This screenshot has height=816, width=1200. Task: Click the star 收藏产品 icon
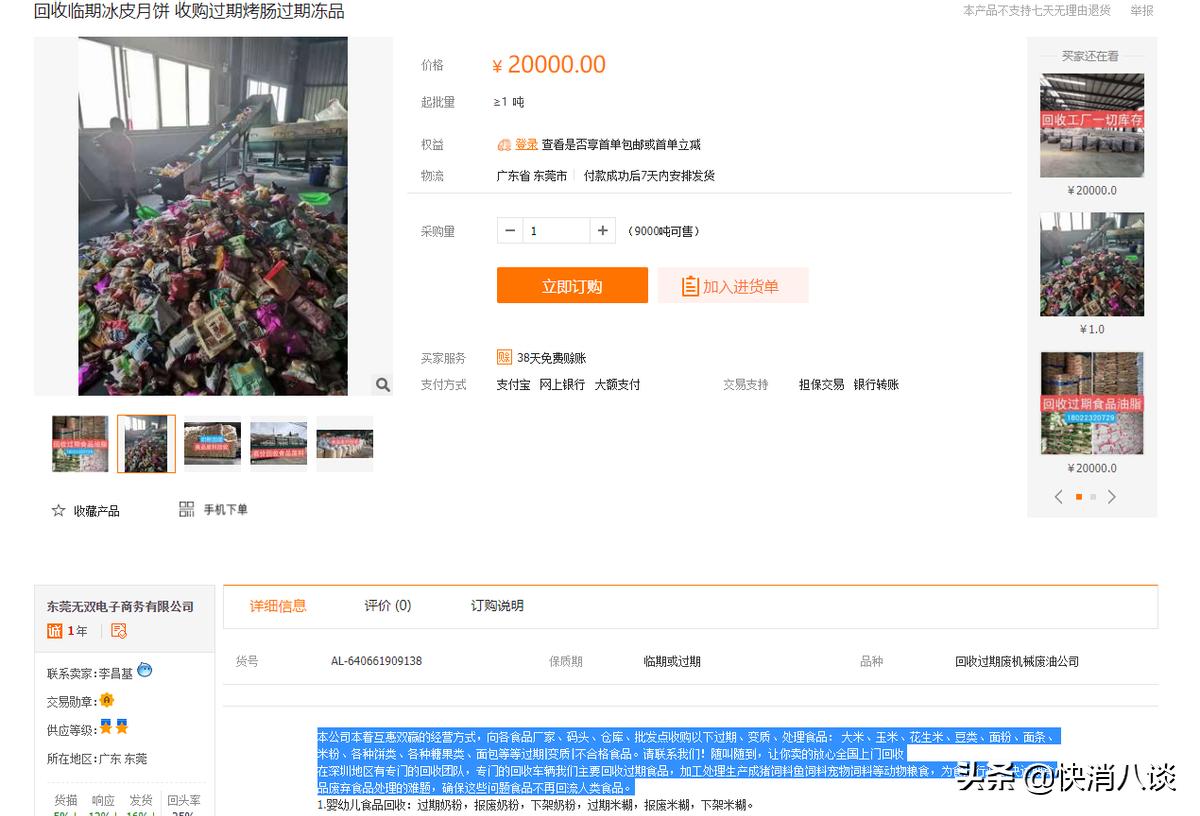click(x=58, y=510)
